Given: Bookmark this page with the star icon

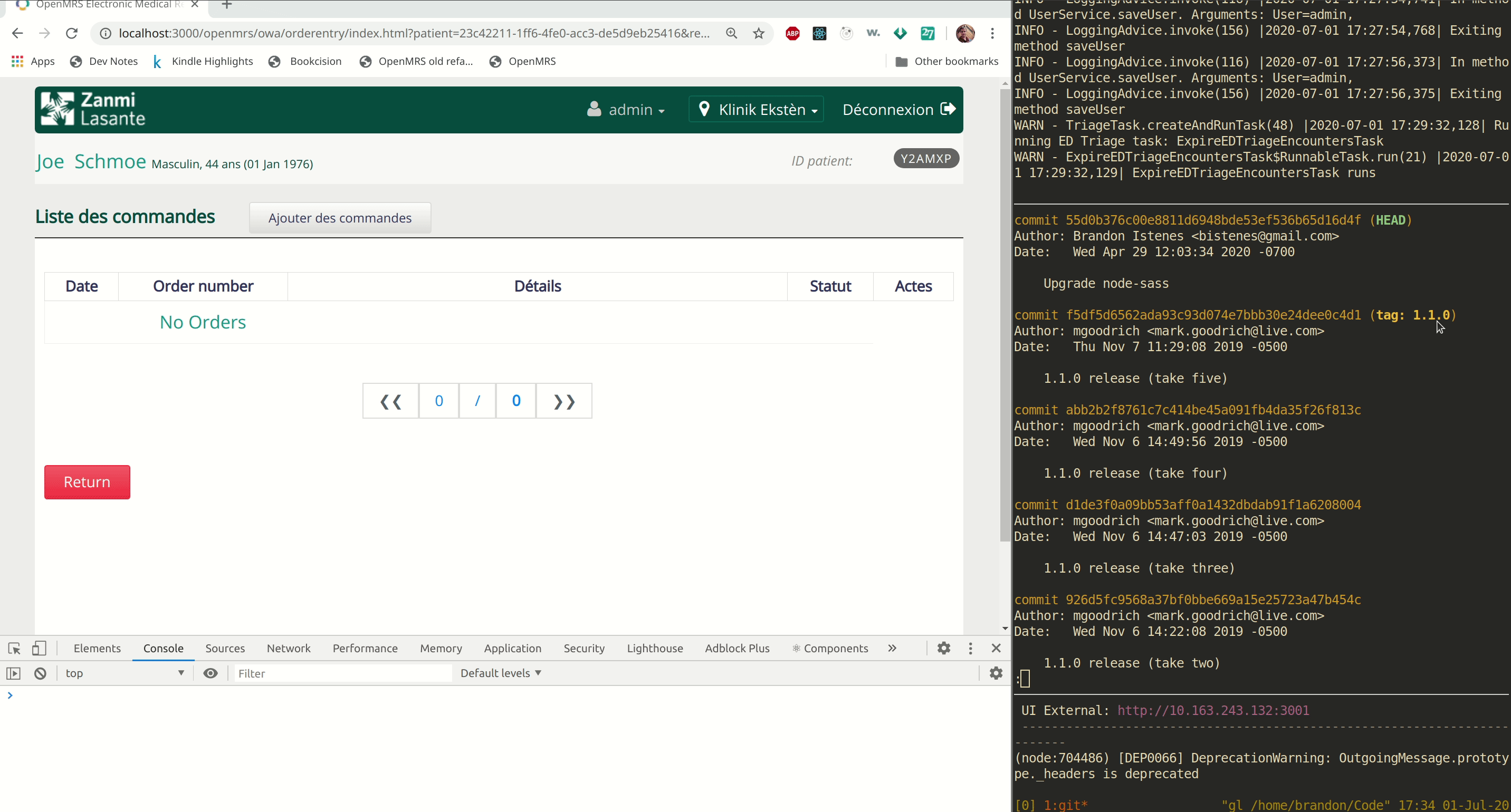Looking at the screenshot, I should pyautogui.click(x=759, y=33).
